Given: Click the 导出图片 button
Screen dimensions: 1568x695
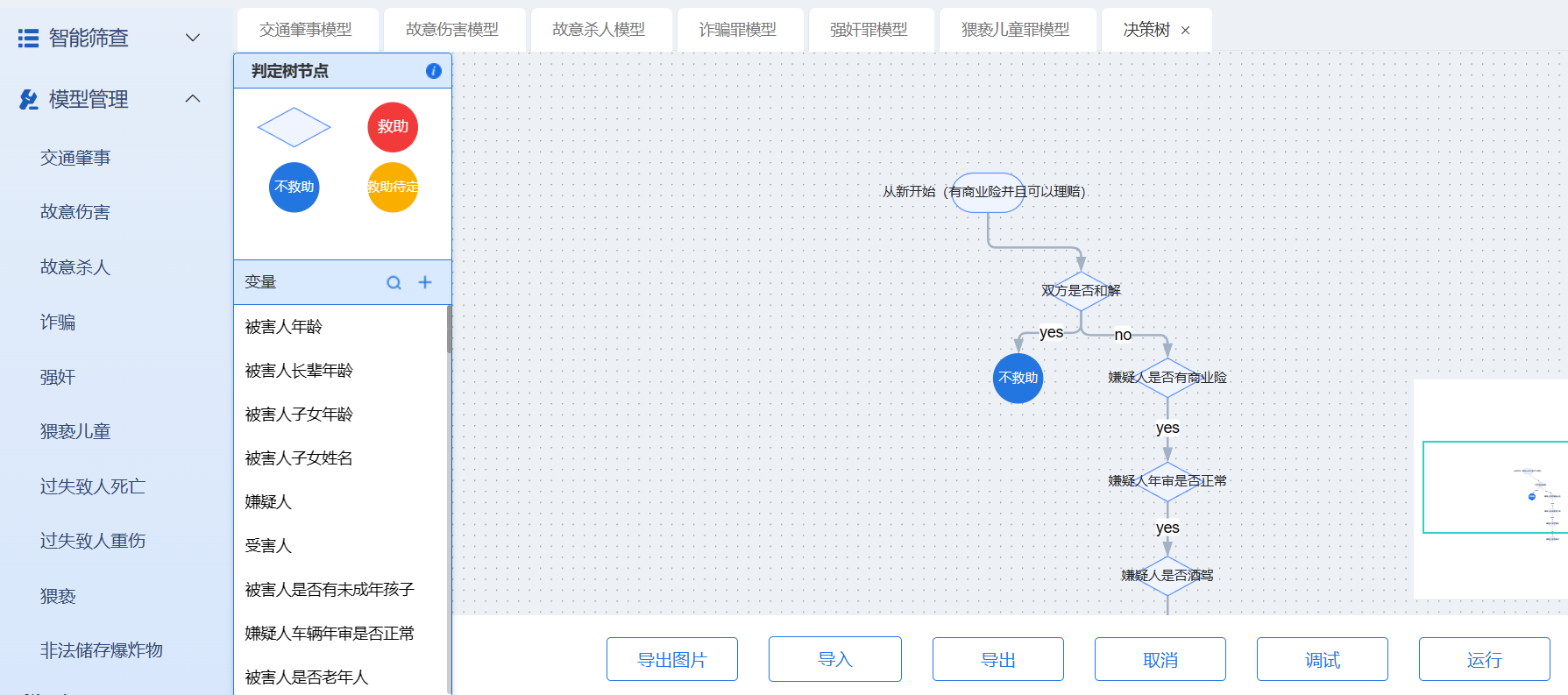Looking at the screenshot, I should pyautogui.click(x=671, y=659).
